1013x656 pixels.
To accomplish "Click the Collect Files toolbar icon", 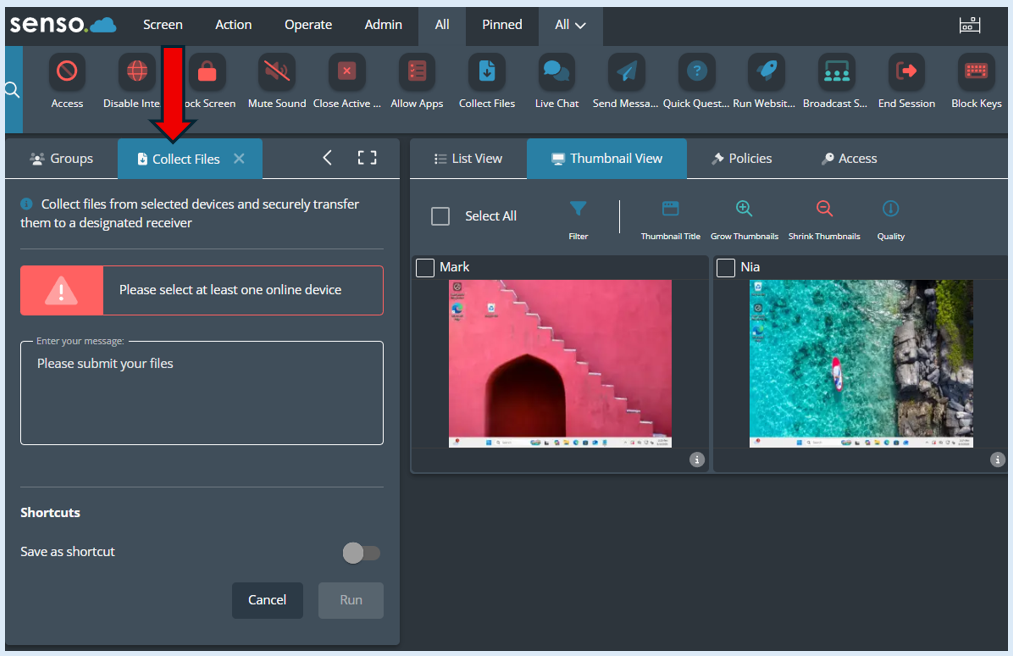I will click(x=486, y=72).
